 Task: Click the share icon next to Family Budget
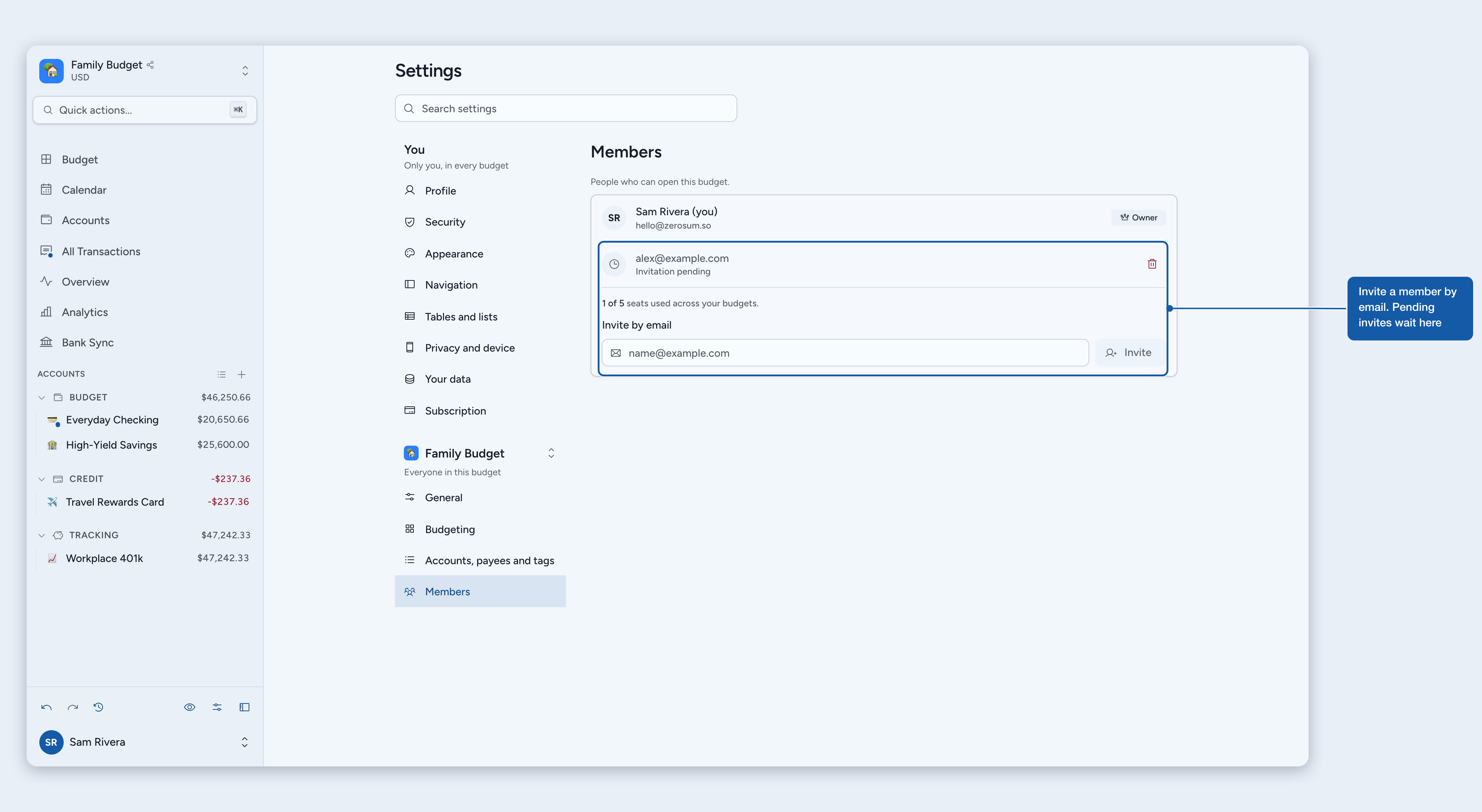[150, 65]
